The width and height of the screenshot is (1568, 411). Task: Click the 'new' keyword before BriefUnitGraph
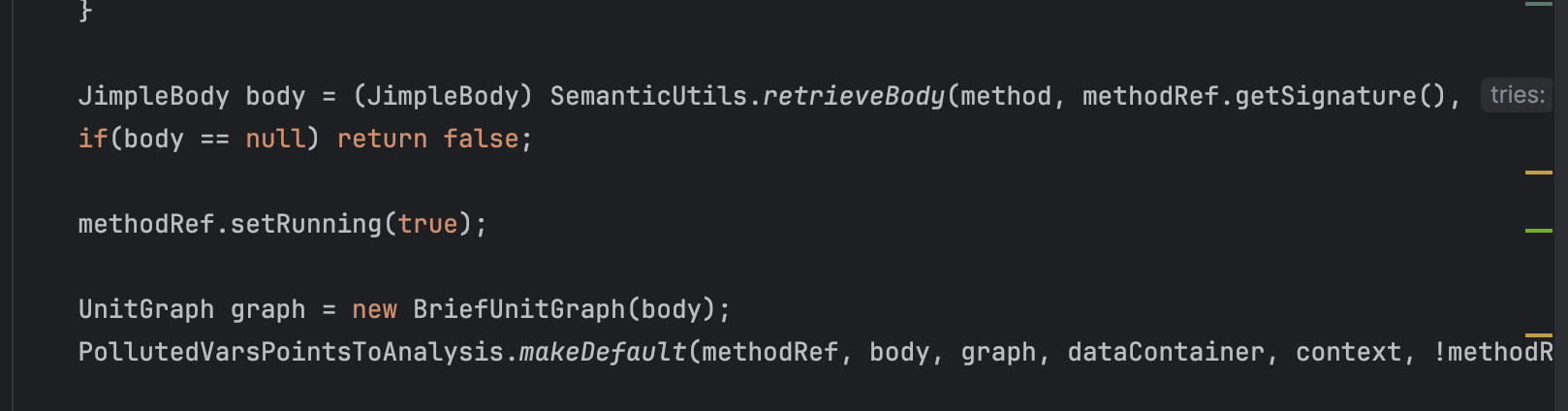374,309
